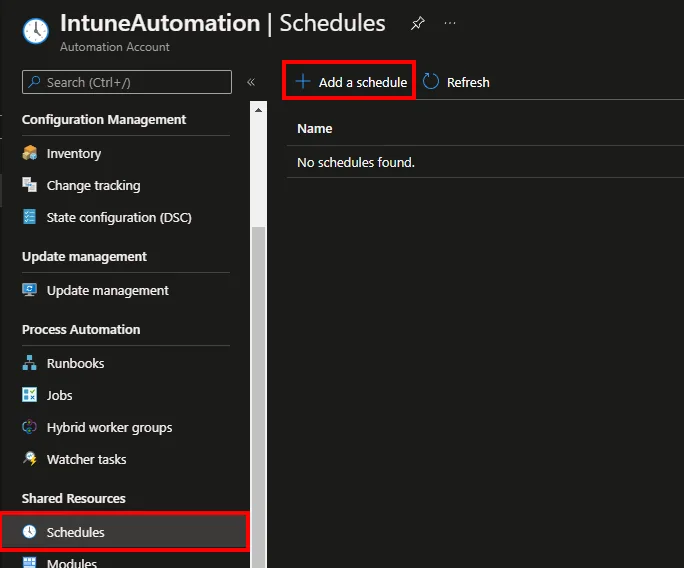Pin the IntuneAutomation Schedules page

point(417,23)
